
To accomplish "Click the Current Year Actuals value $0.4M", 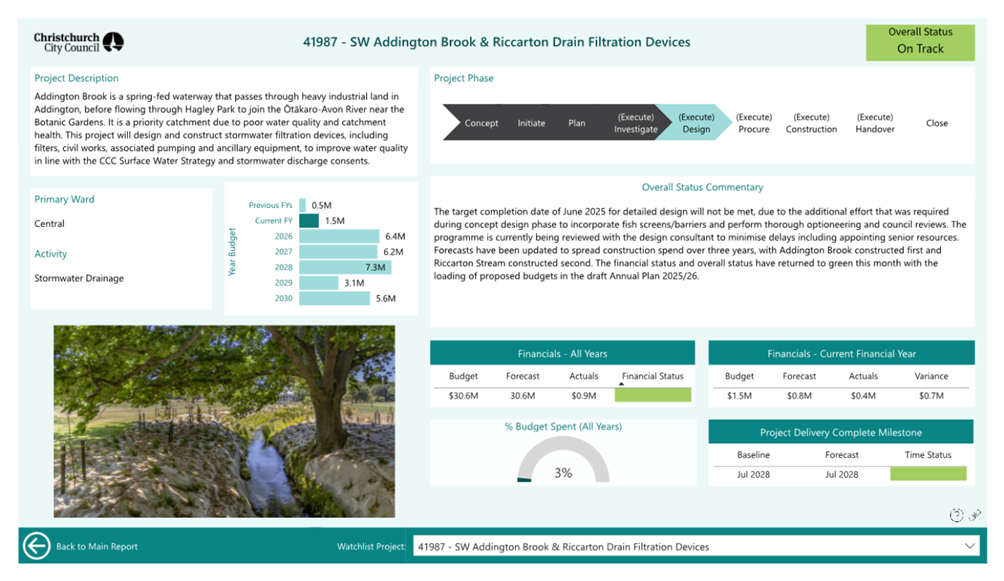I will pos(863,396).
